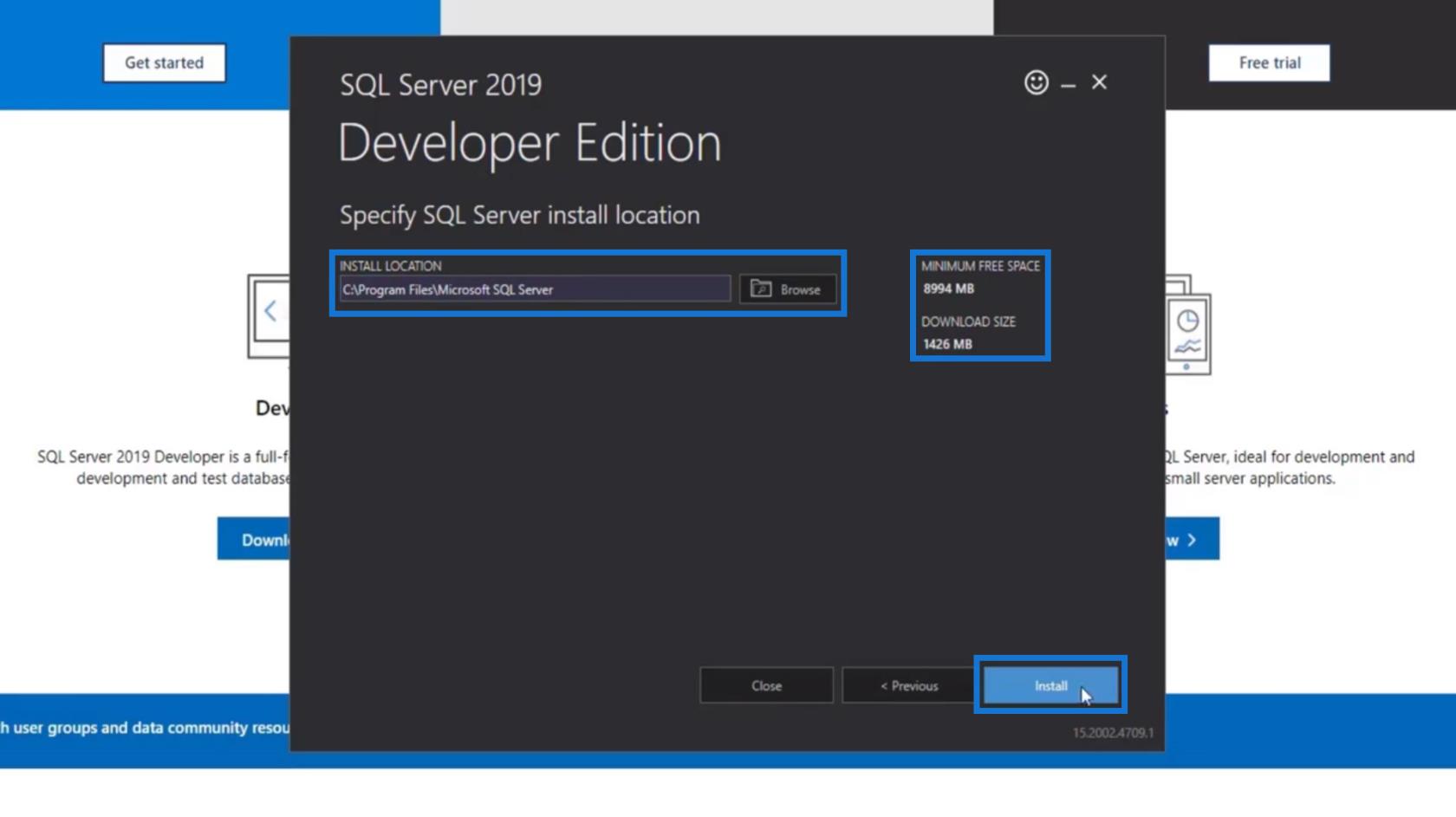1456x817 pixels.
Task: Click the blue arrow button right of the dialog
Action: [1193, 539]
